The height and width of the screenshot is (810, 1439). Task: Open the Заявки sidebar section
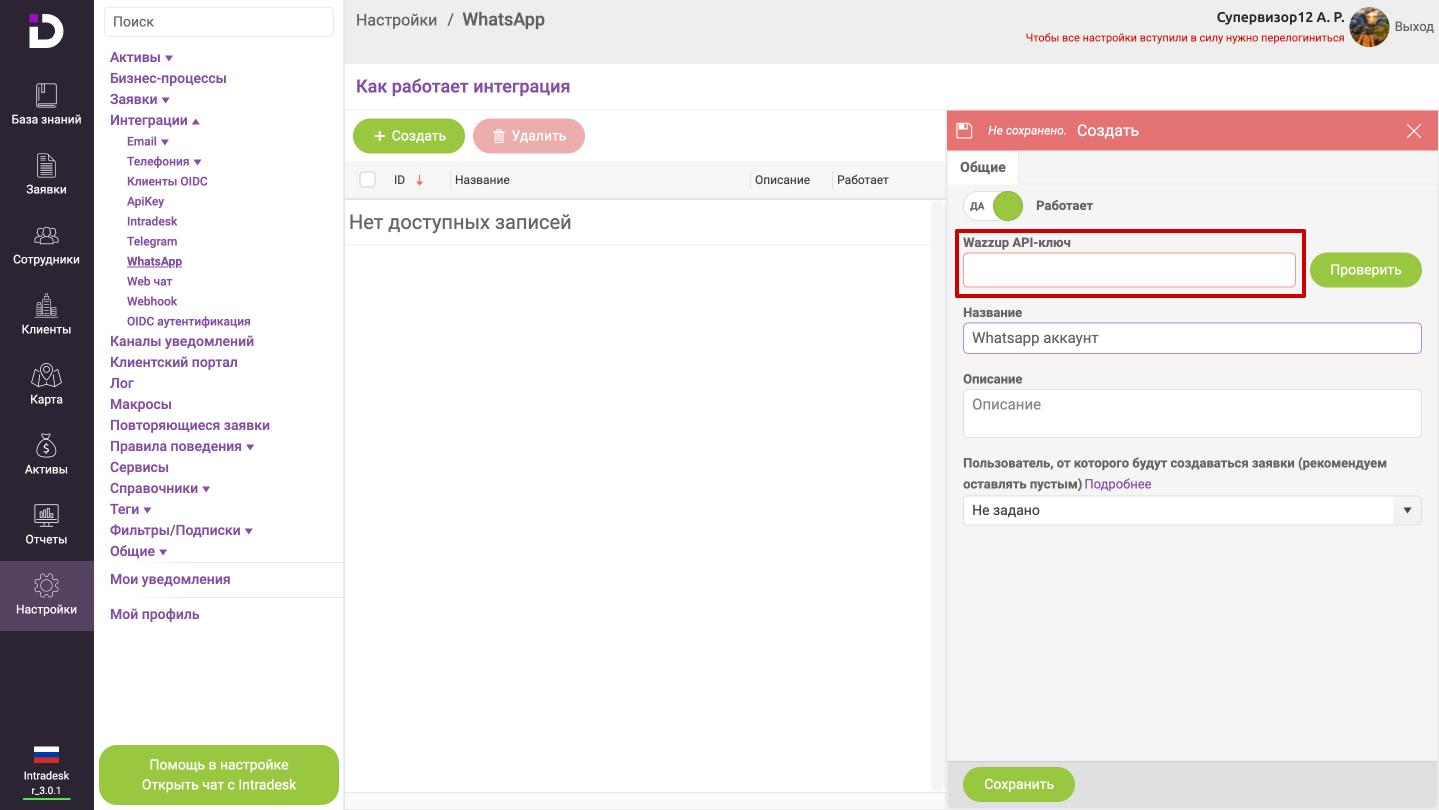[46, 175]
